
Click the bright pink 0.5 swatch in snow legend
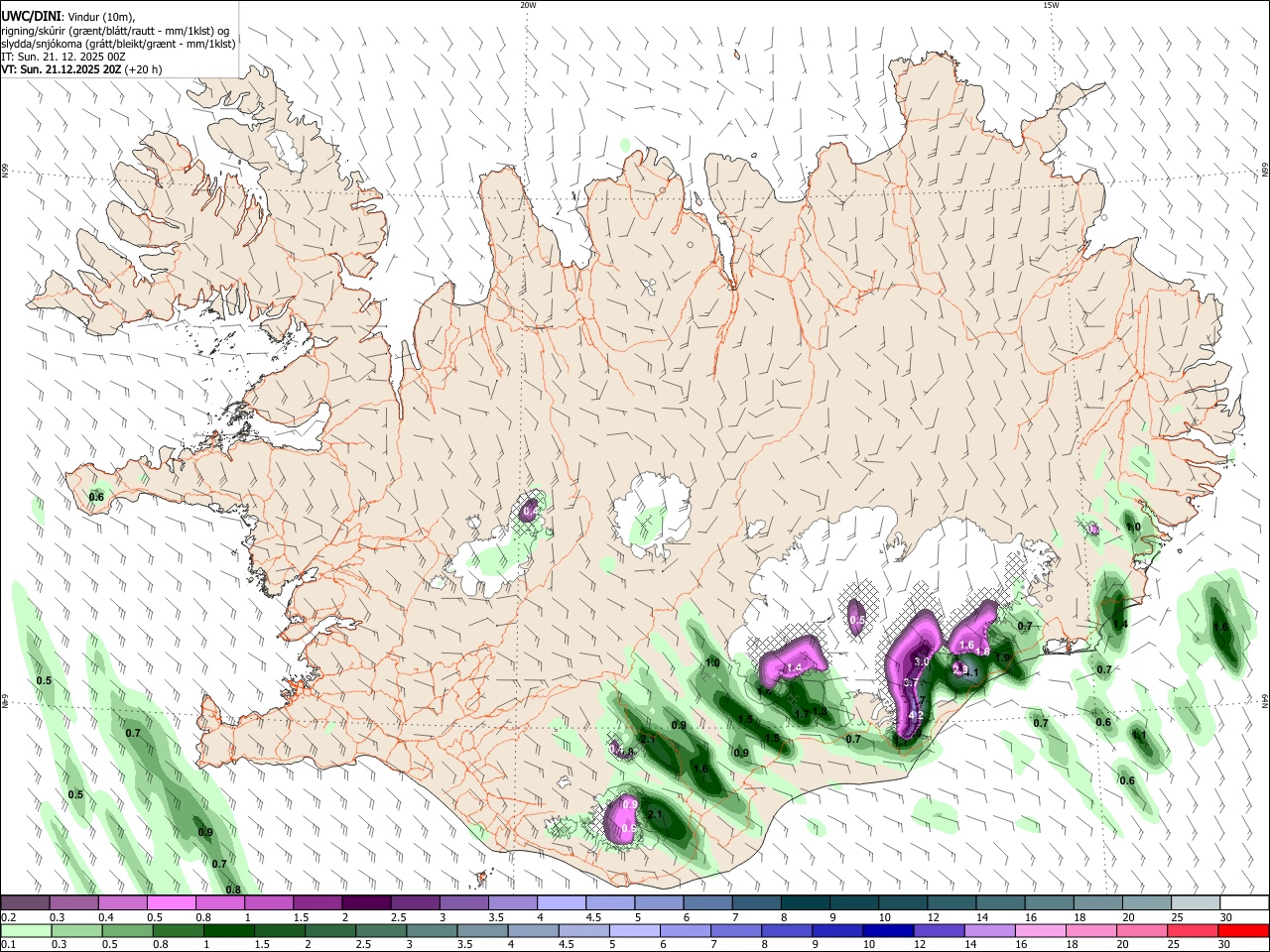[x=171, y=903]
